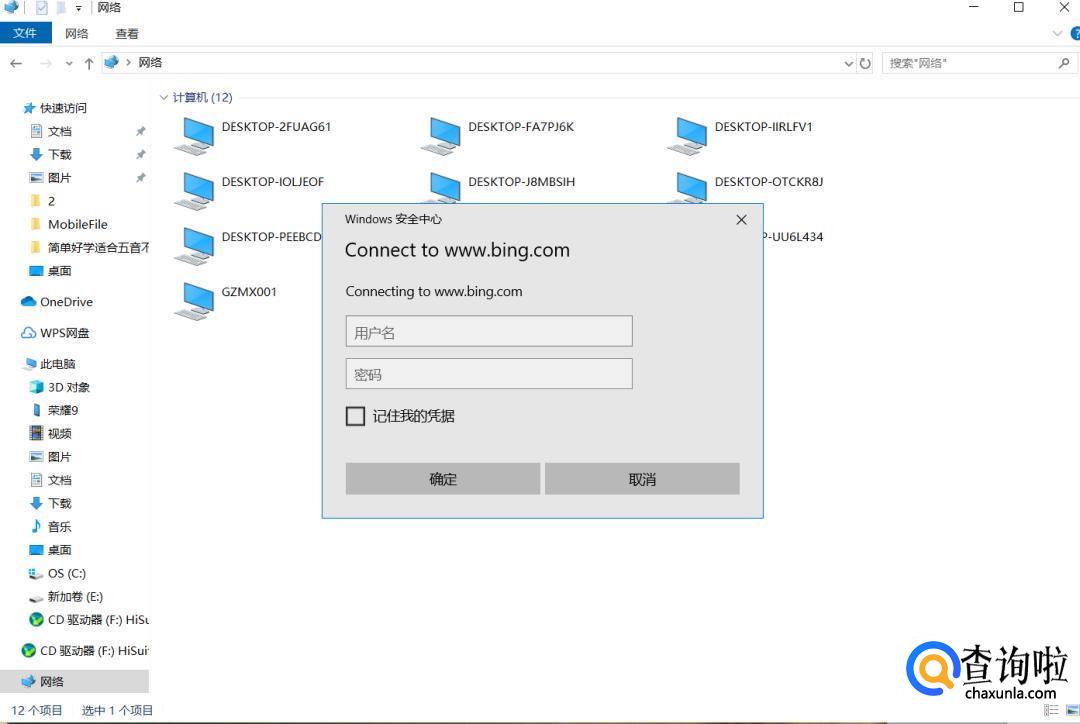The image size is (1080, 724).
Task: Collapse the 计算机 (12) group
Action: click(164, 98)
